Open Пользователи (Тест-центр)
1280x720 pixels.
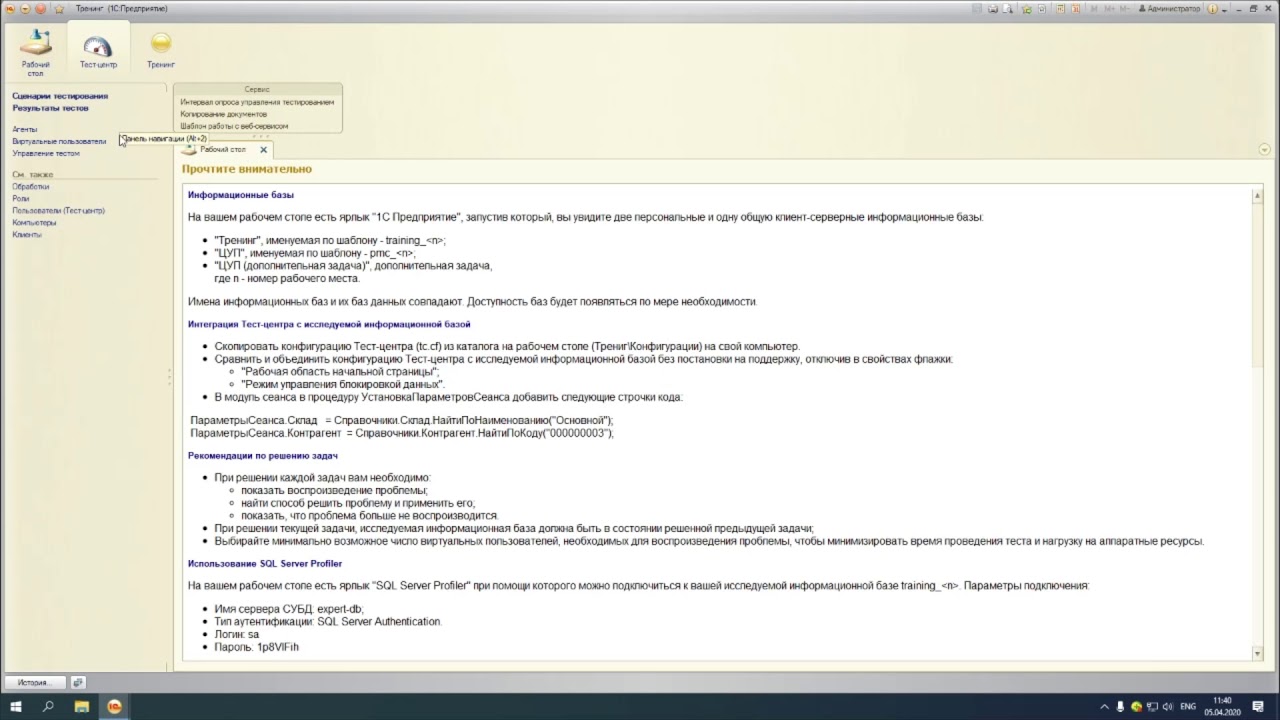[58, 211]
